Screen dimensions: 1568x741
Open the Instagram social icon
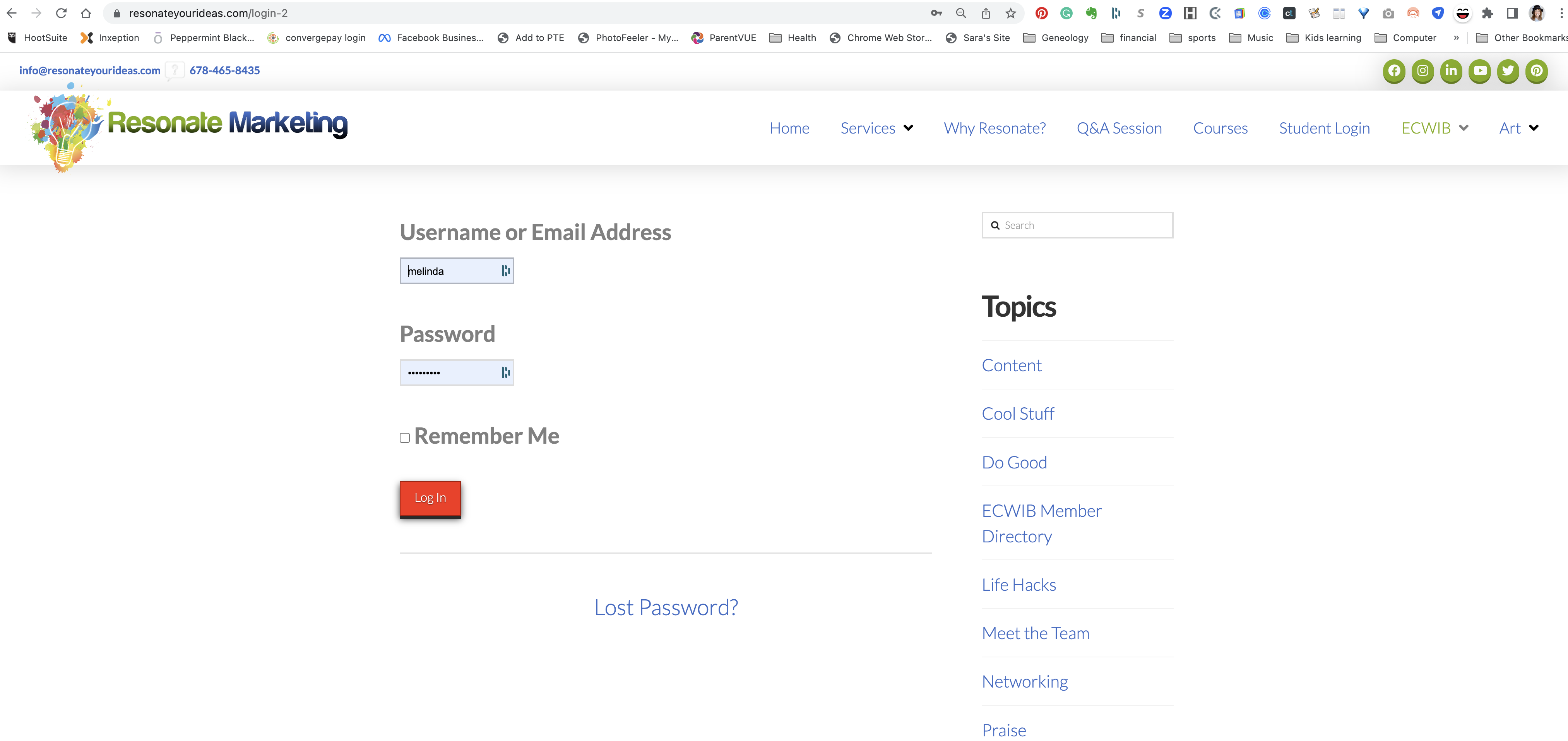coord(1422,70)
